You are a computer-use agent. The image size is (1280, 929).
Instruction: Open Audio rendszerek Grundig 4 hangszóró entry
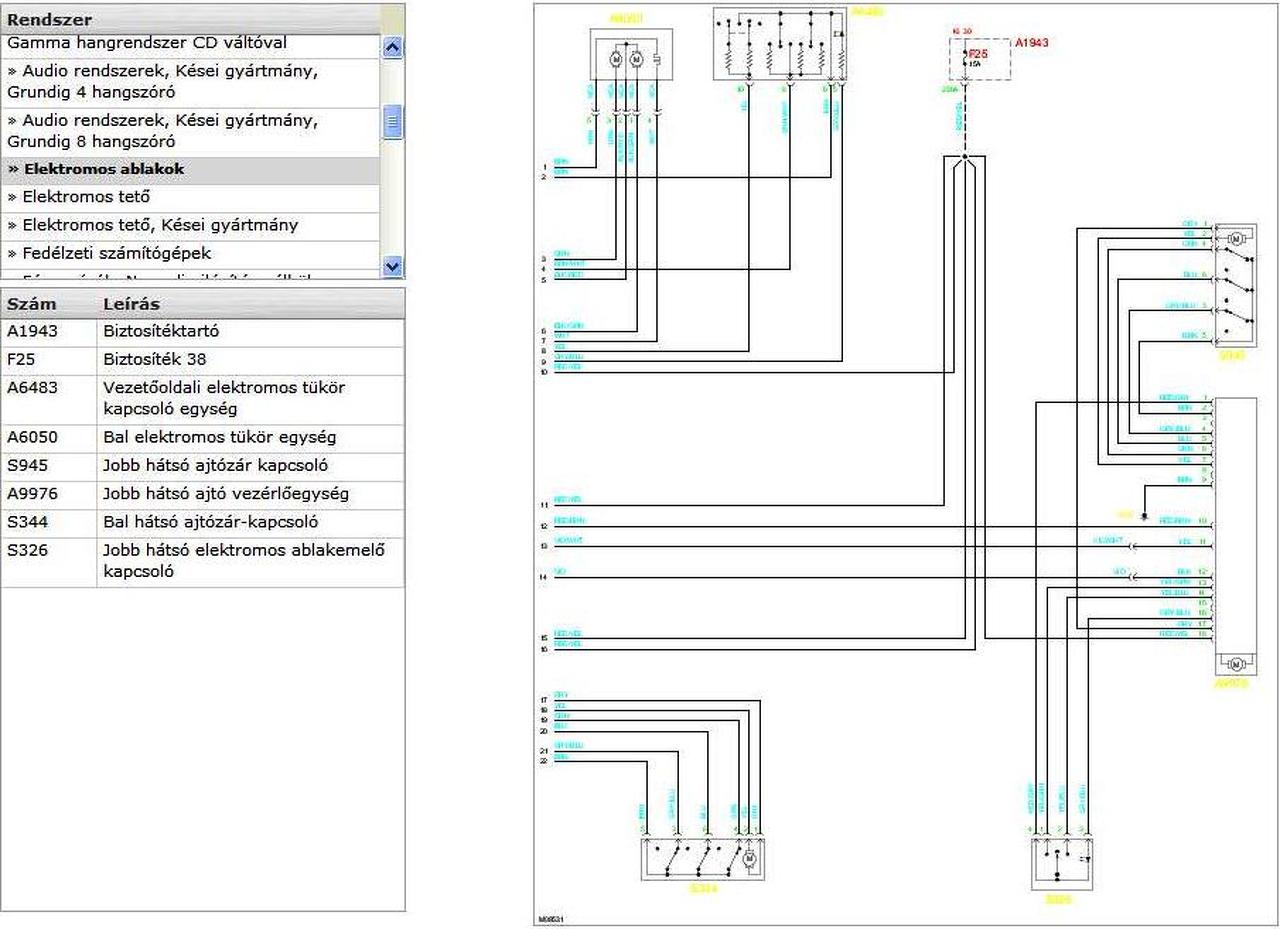[x=192, y=82]
